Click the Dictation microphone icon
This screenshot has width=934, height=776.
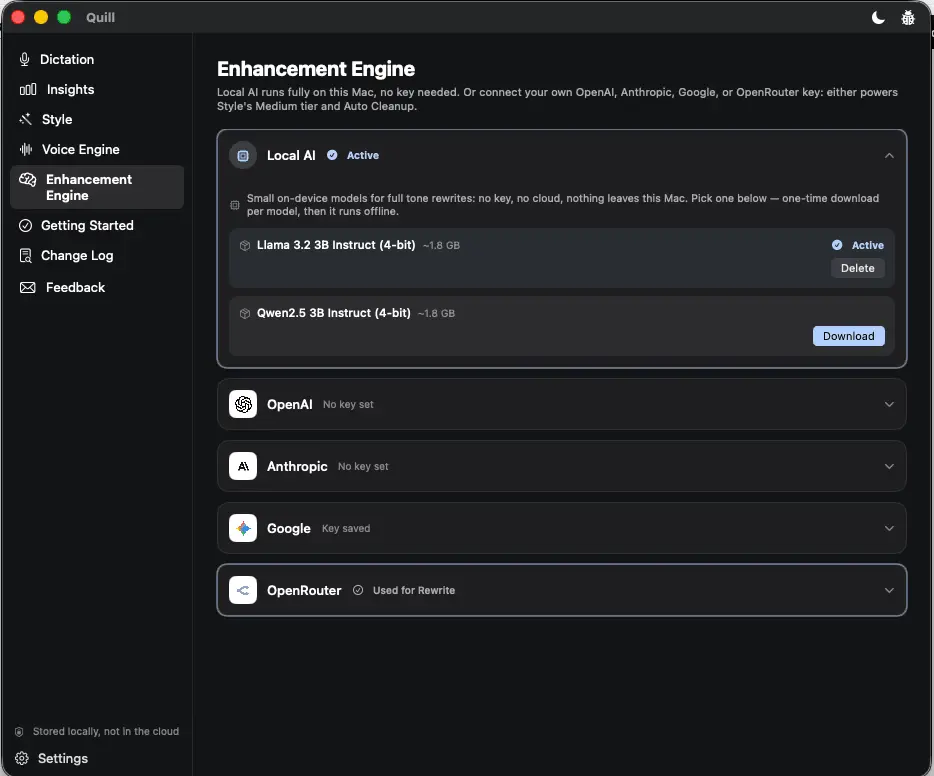tap(24, 60)
